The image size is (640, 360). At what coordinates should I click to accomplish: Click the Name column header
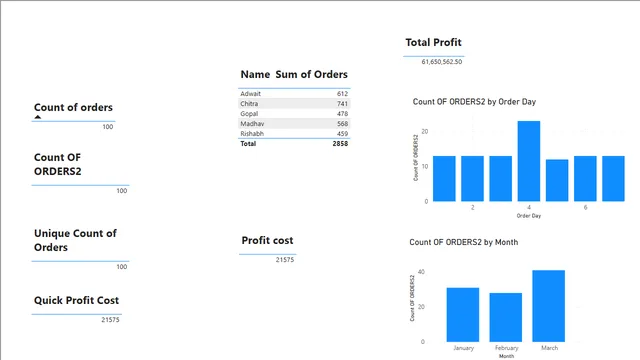tap(255, 74)
